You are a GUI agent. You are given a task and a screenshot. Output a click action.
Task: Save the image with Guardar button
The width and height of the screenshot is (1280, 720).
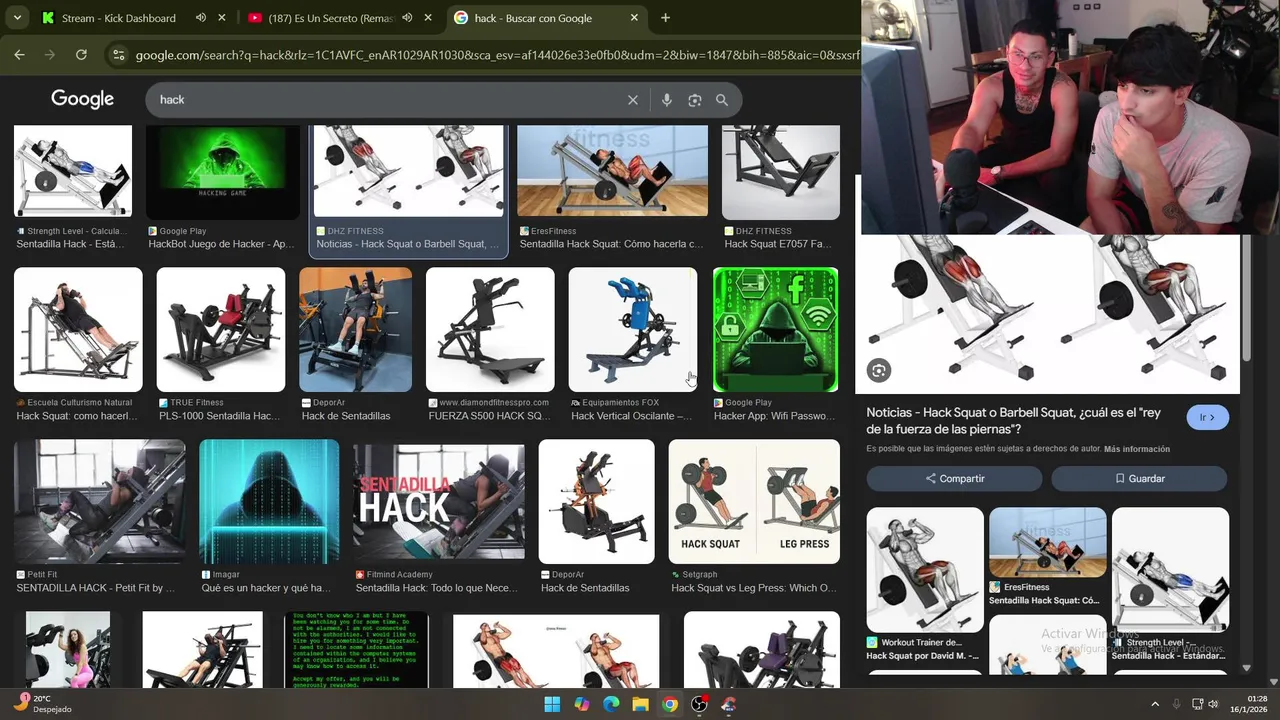[1140, 478]
